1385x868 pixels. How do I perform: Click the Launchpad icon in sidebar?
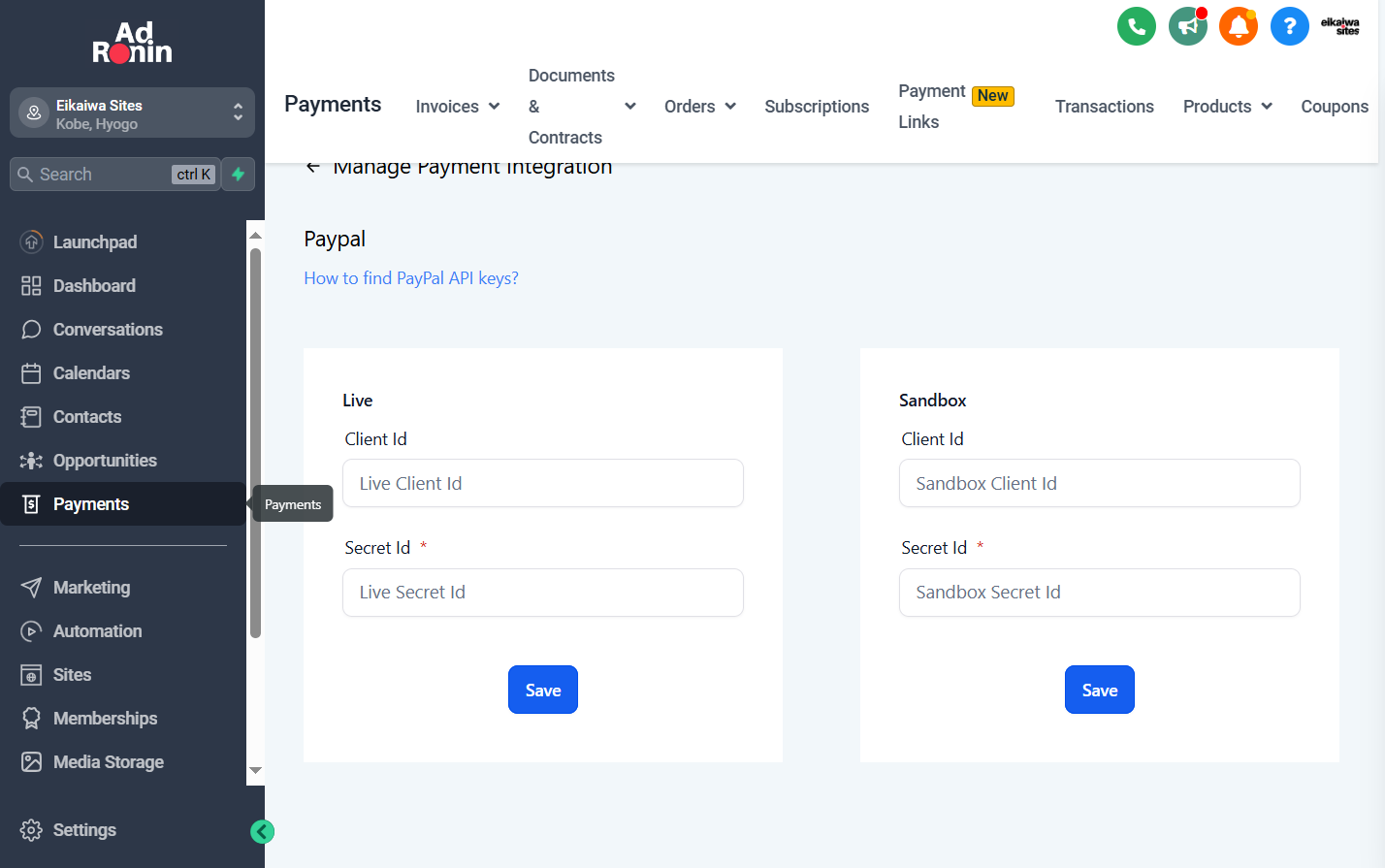(x=31, y=241)
